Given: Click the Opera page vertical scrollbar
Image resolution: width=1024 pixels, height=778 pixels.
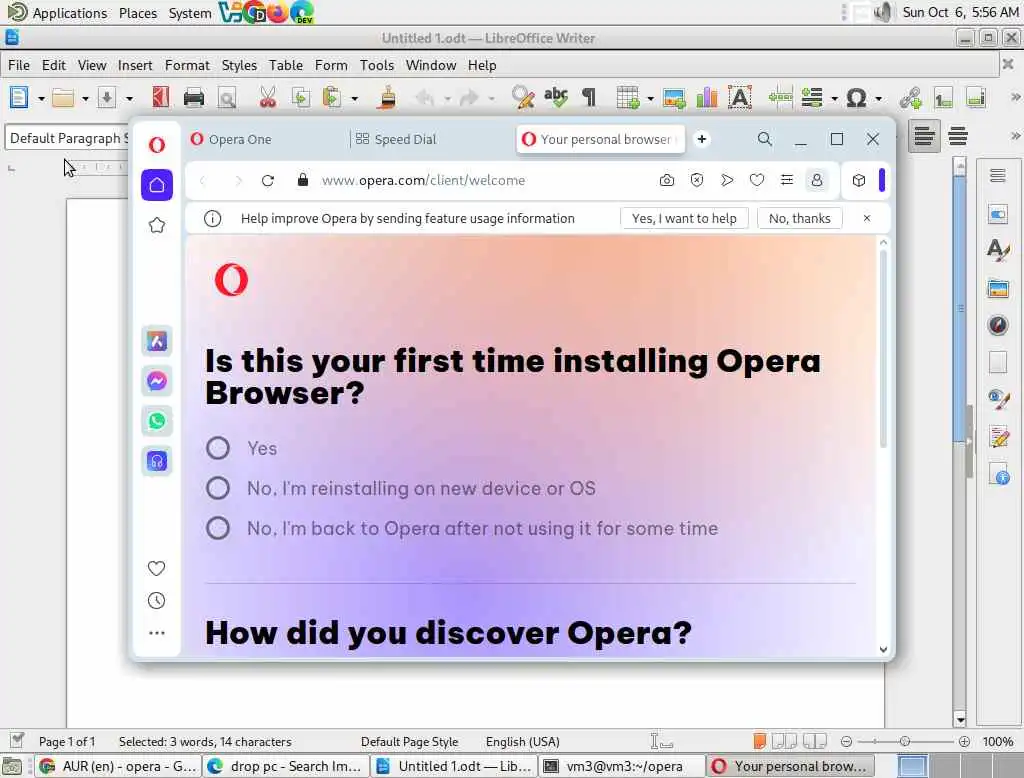Looking at the screenshot, I should pyautogui.click(x=883, y=348).
